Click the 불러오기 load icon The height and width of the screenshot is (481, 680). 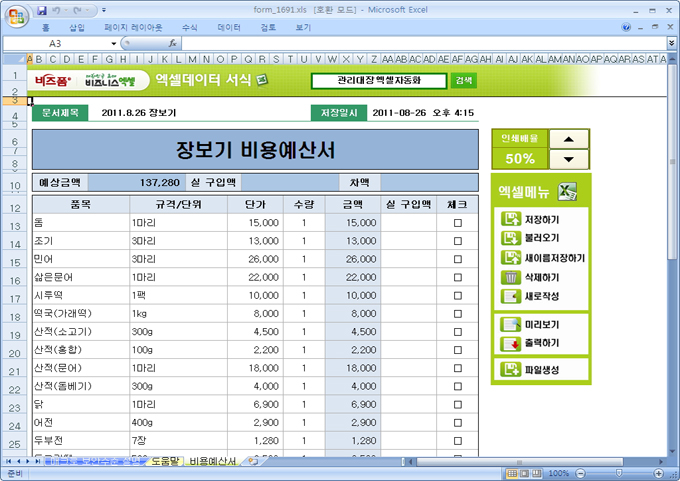tap(511, 238)
